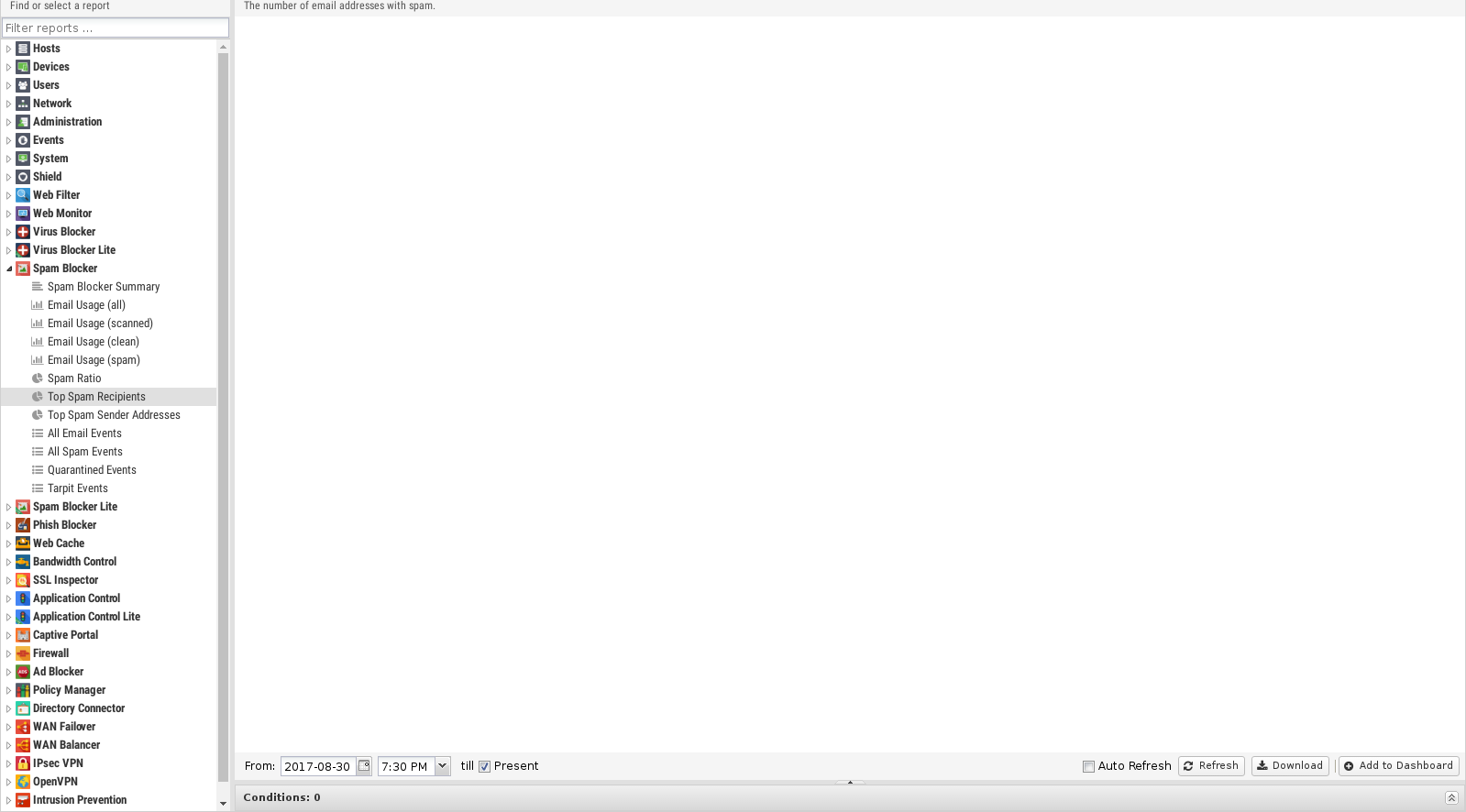Click the Hosts category icon
The width and height of the screenshot is (1466, 812).
pos(23,49)
